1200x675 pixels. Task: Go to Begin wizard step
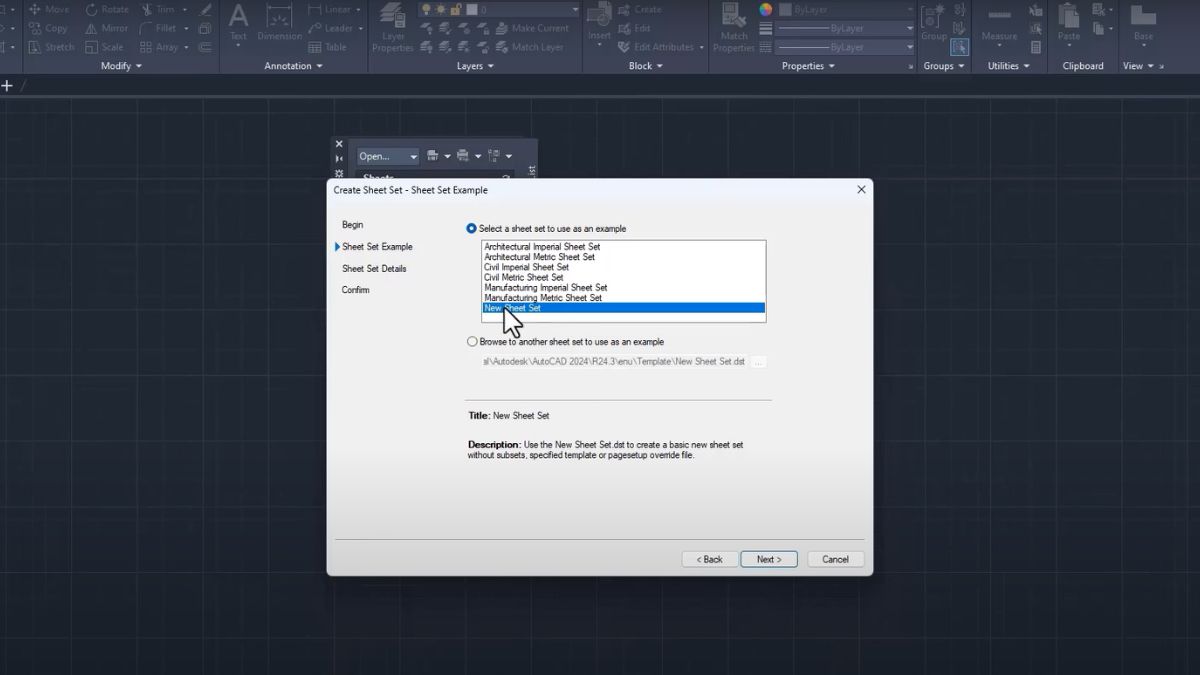tap(353, 225)
